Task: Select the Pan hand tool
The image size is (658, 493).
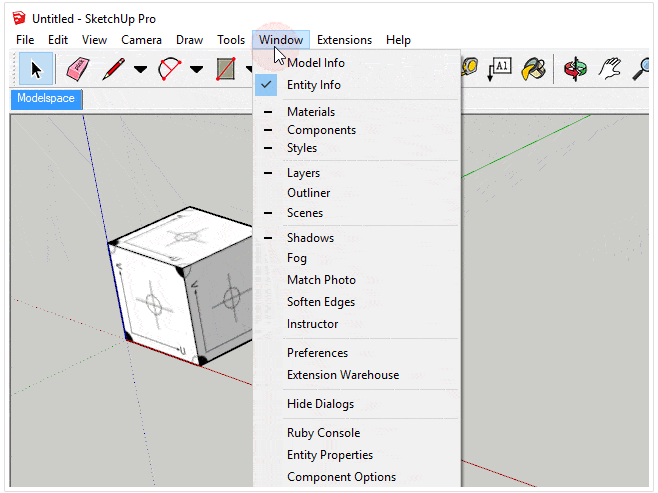Action: click(x=610, y=69)
